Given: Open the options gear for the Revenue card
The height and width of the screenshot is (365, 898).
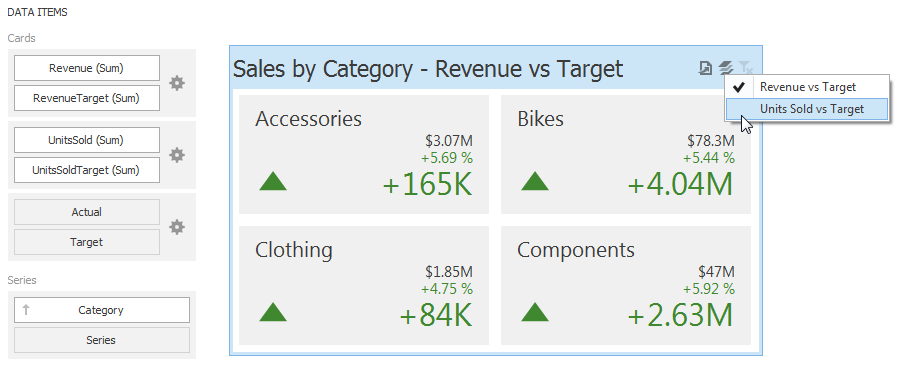Looking at the screenshot, I should 177,83.
